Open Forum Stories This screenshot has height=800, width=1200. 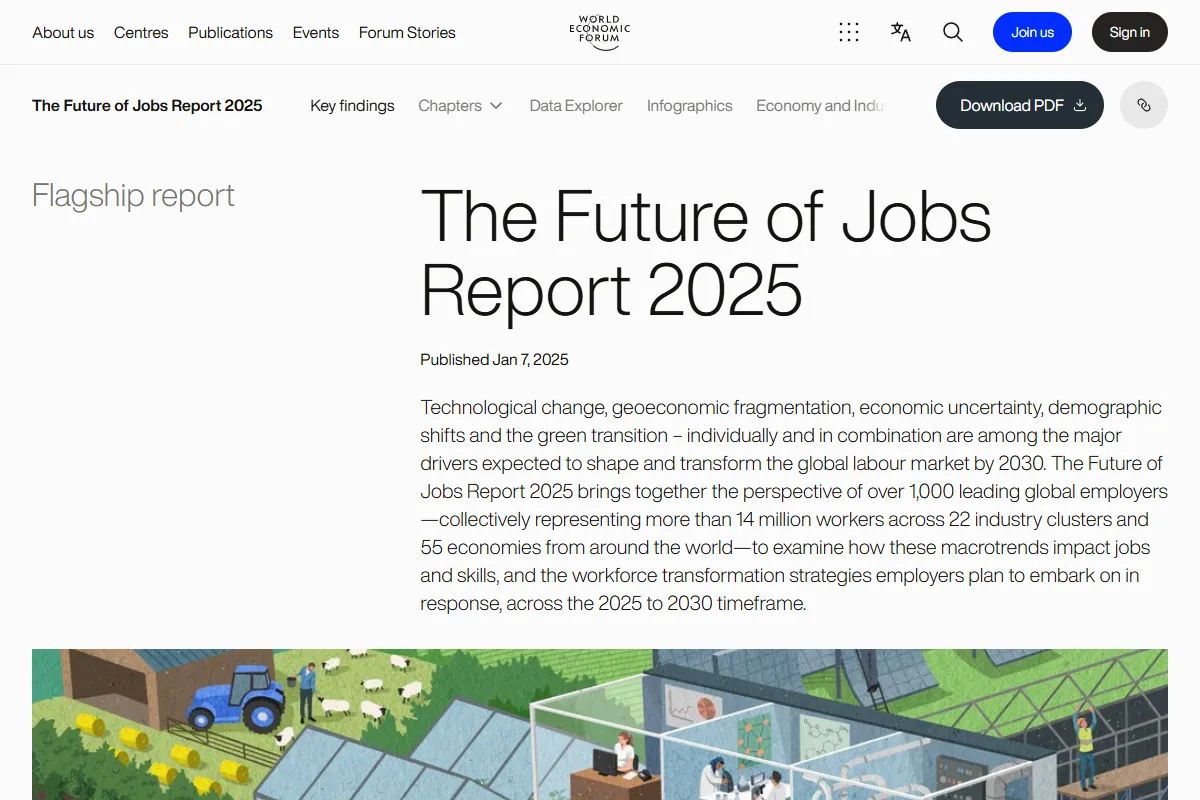coord(407,32)
